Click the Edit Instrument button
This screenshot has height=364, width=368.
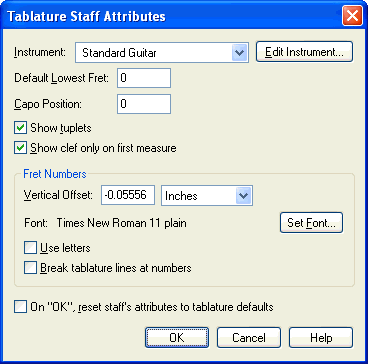pos(304,52)
